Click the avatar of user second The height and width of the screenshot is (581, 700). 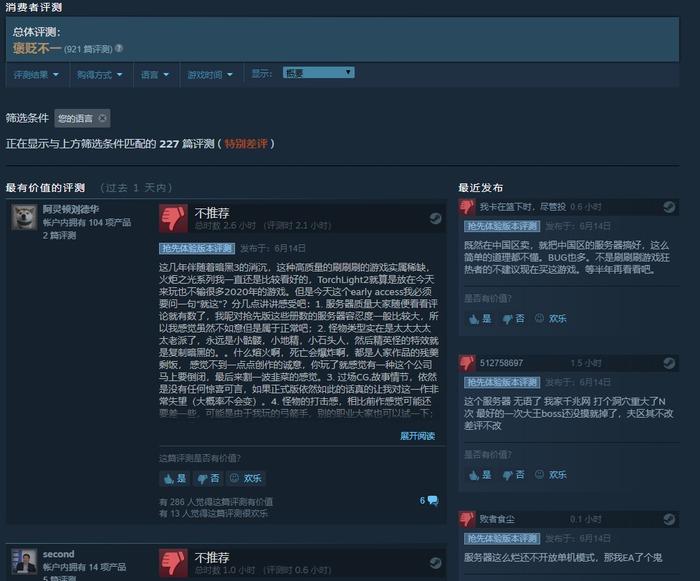[x=24, y=562]
